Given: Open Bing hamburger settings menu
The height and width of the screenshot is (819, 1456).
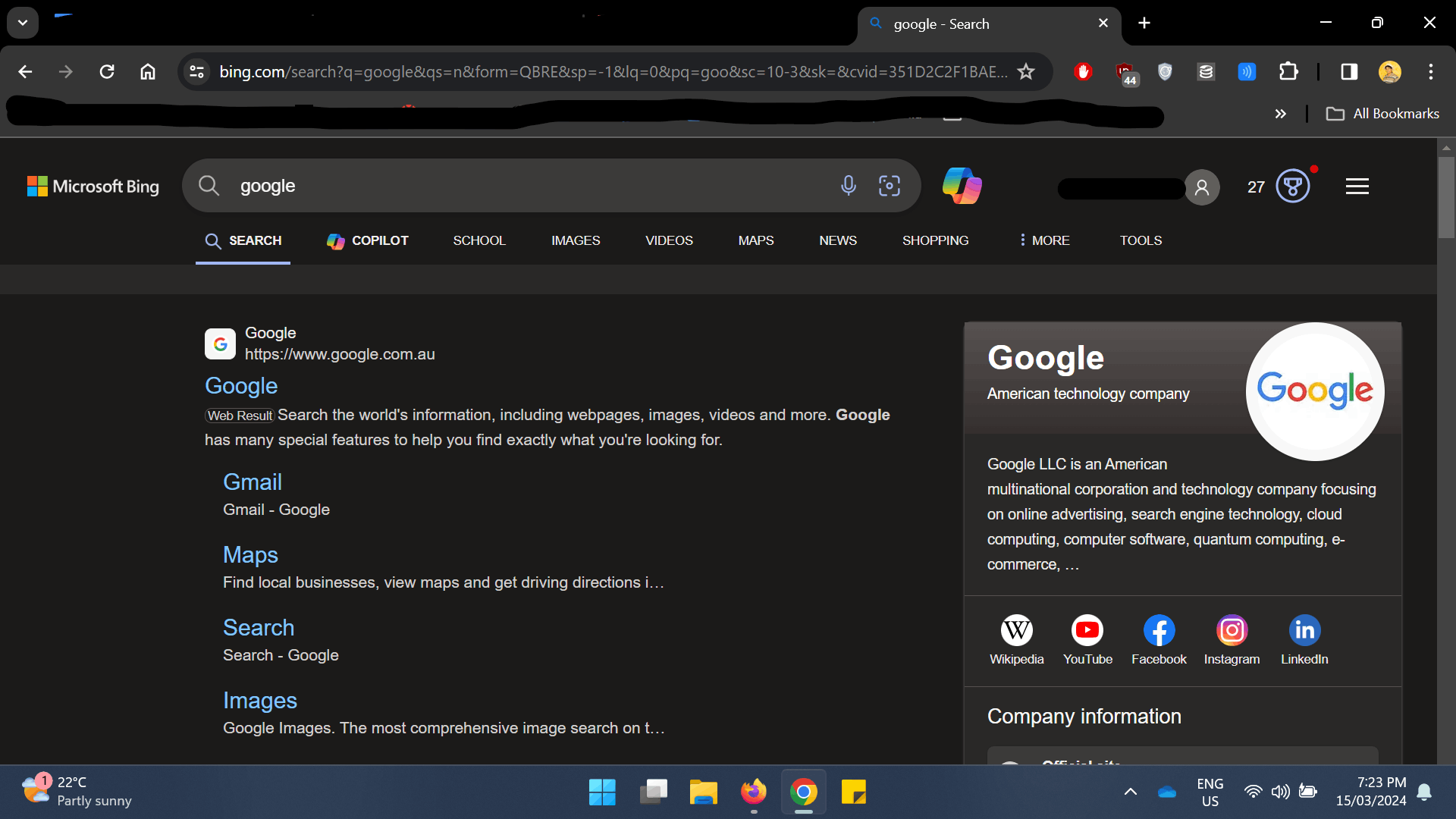Looking at the screenshot, I should coord(1357,187).
